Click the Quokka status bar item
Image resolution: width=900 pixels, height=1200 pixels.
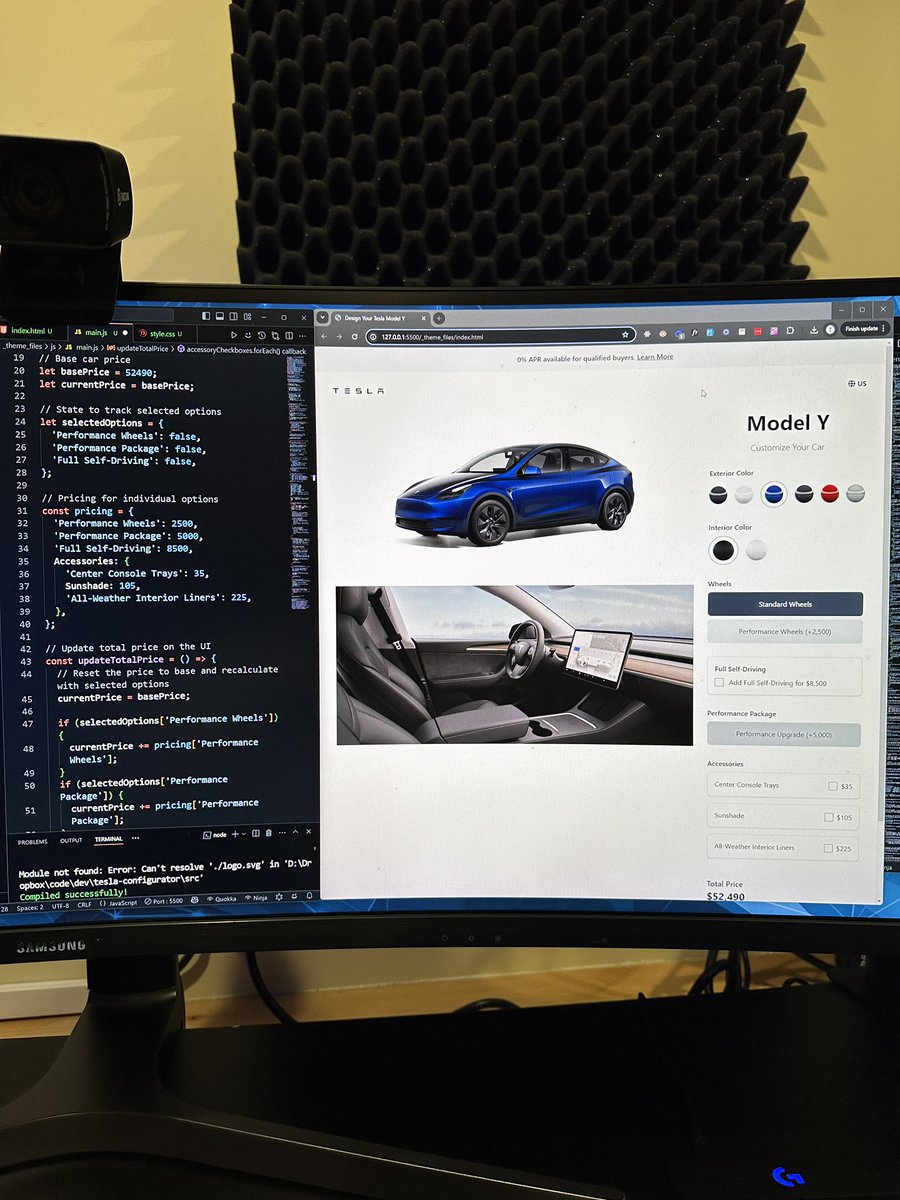pos(222,898)
